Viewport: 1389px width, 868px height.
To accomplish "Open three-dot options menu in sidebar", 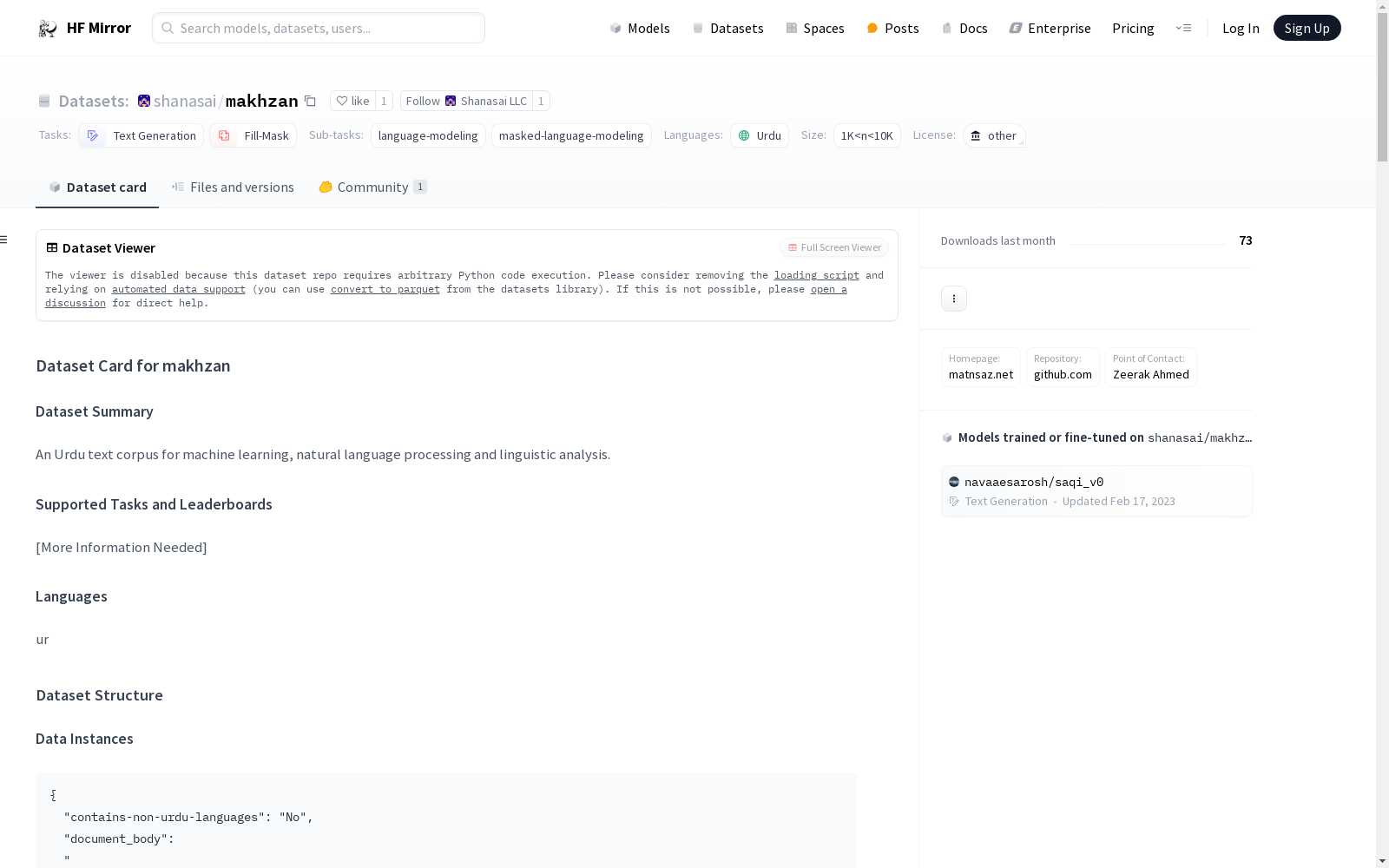I will pyautogui.click(x=953, y=299).
